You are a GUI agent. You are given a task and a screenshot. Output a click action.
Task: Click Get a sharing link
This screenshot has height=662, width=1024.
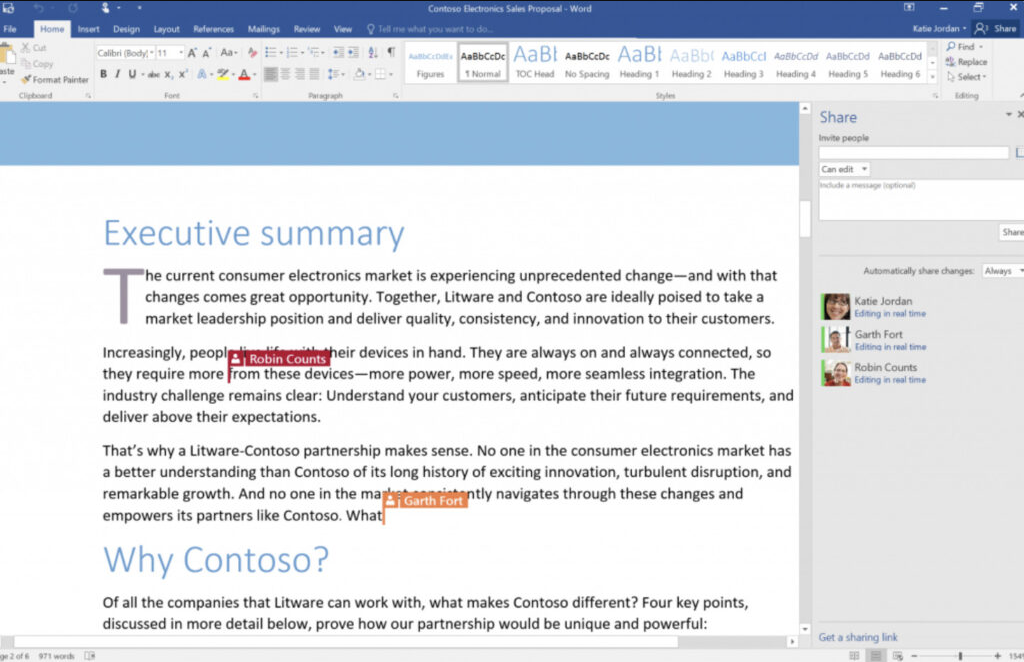[x=858, y=637]
